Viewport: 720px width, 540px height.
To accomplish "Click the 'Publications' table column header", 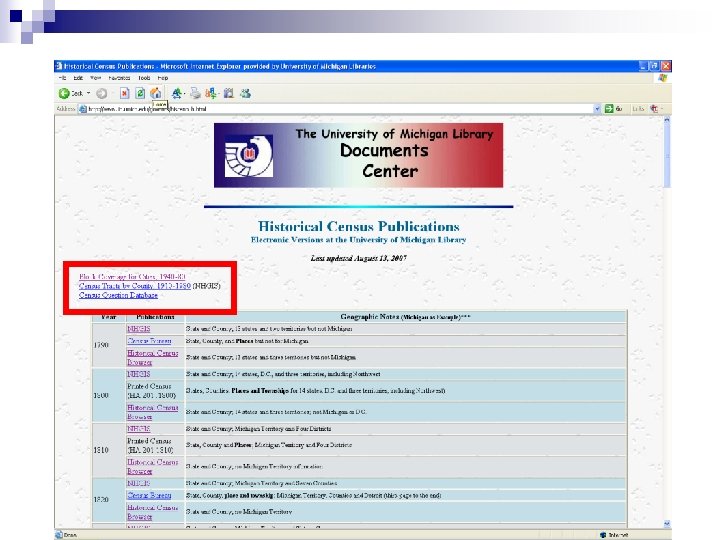I will [155, 317].
